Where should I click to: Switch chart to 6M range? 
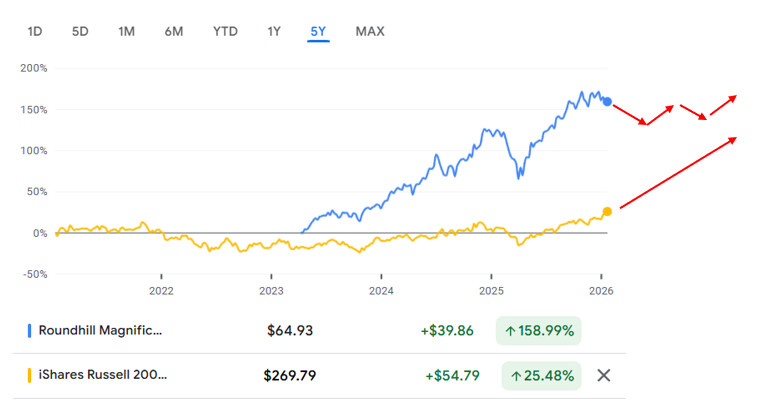pyautogui.click(x=174, y=31)
